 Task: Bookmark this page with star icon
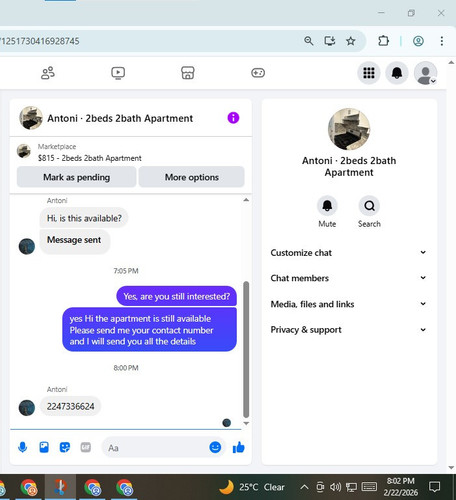pyautogui.click(x=351, y=41)
